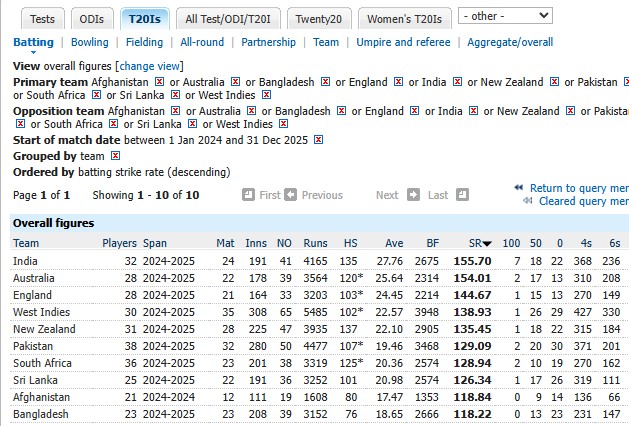
Task: Remove New Zealand from Primary team filter
Action: click(x=554, y=82)
